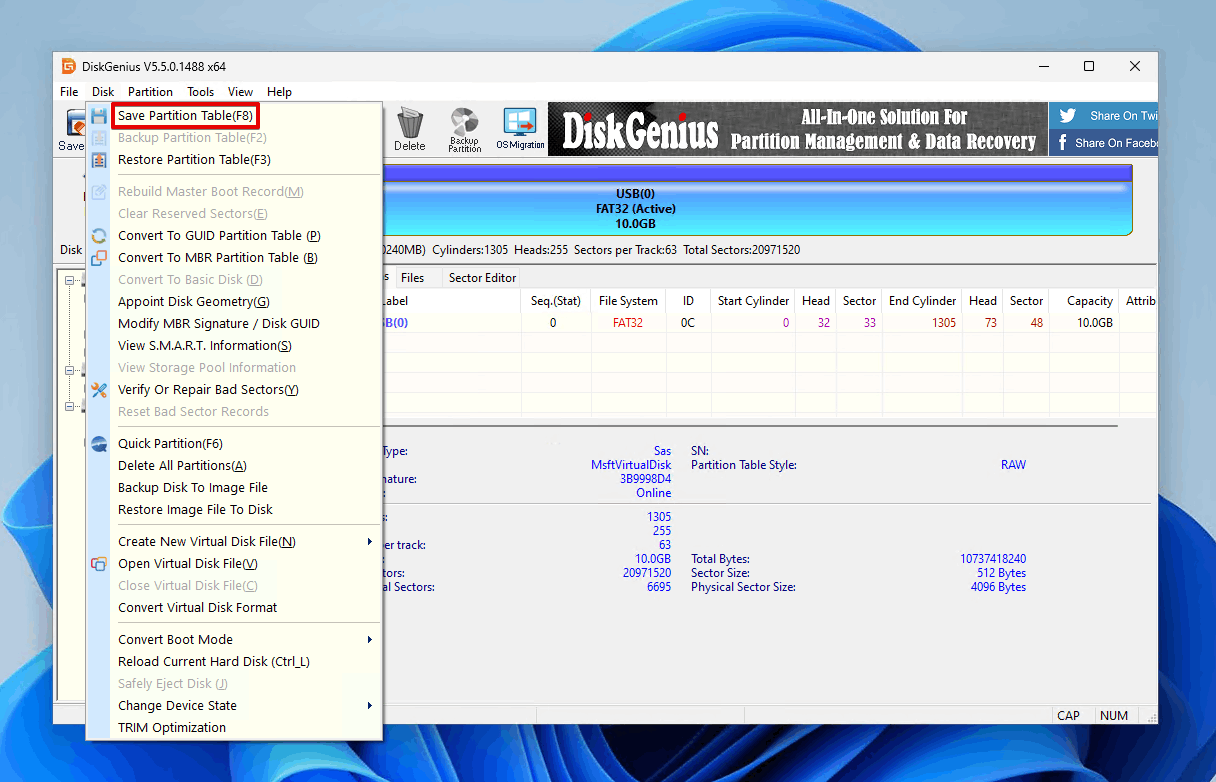Viewport: 1216px width, 782px height.
Task: Click the Total Bytes value 10737418240
Action: (993, 559)
